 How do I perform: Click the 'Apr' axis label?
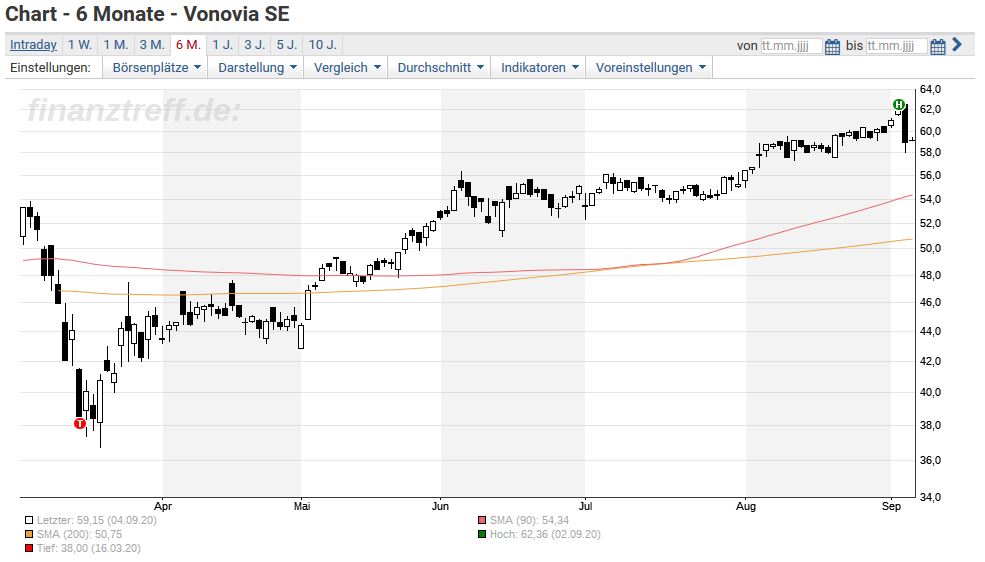[x=163, y=506]
